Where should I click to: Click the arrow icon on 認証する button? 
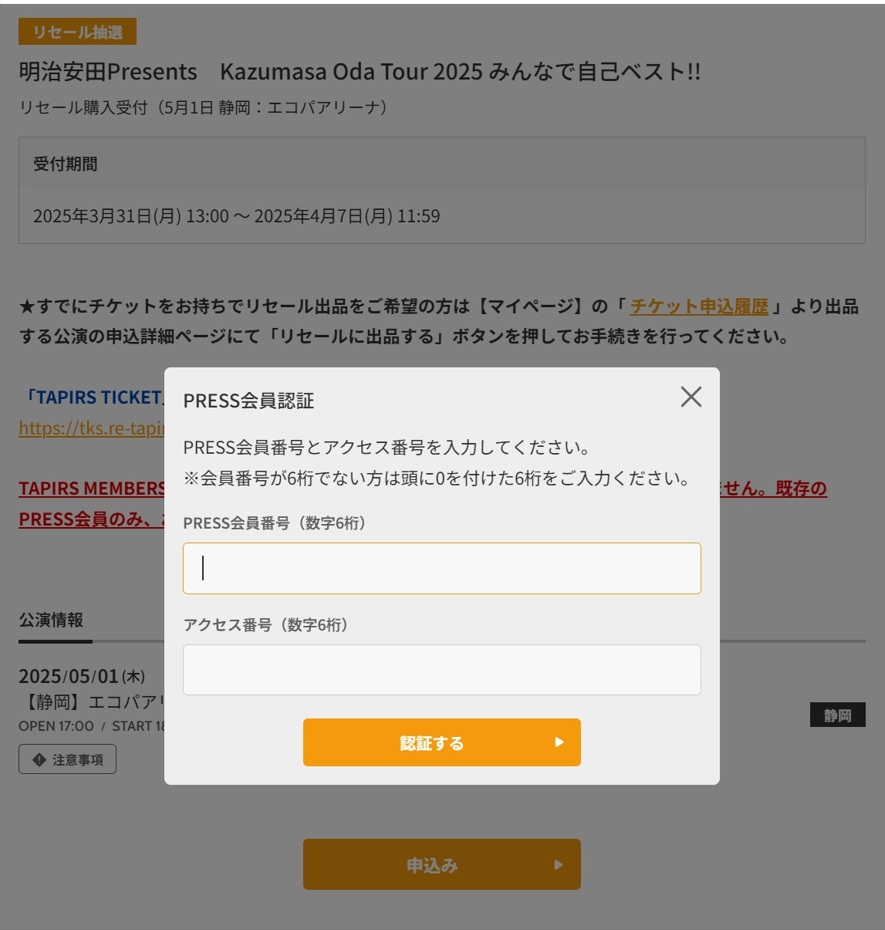click(x=559, y=743)
